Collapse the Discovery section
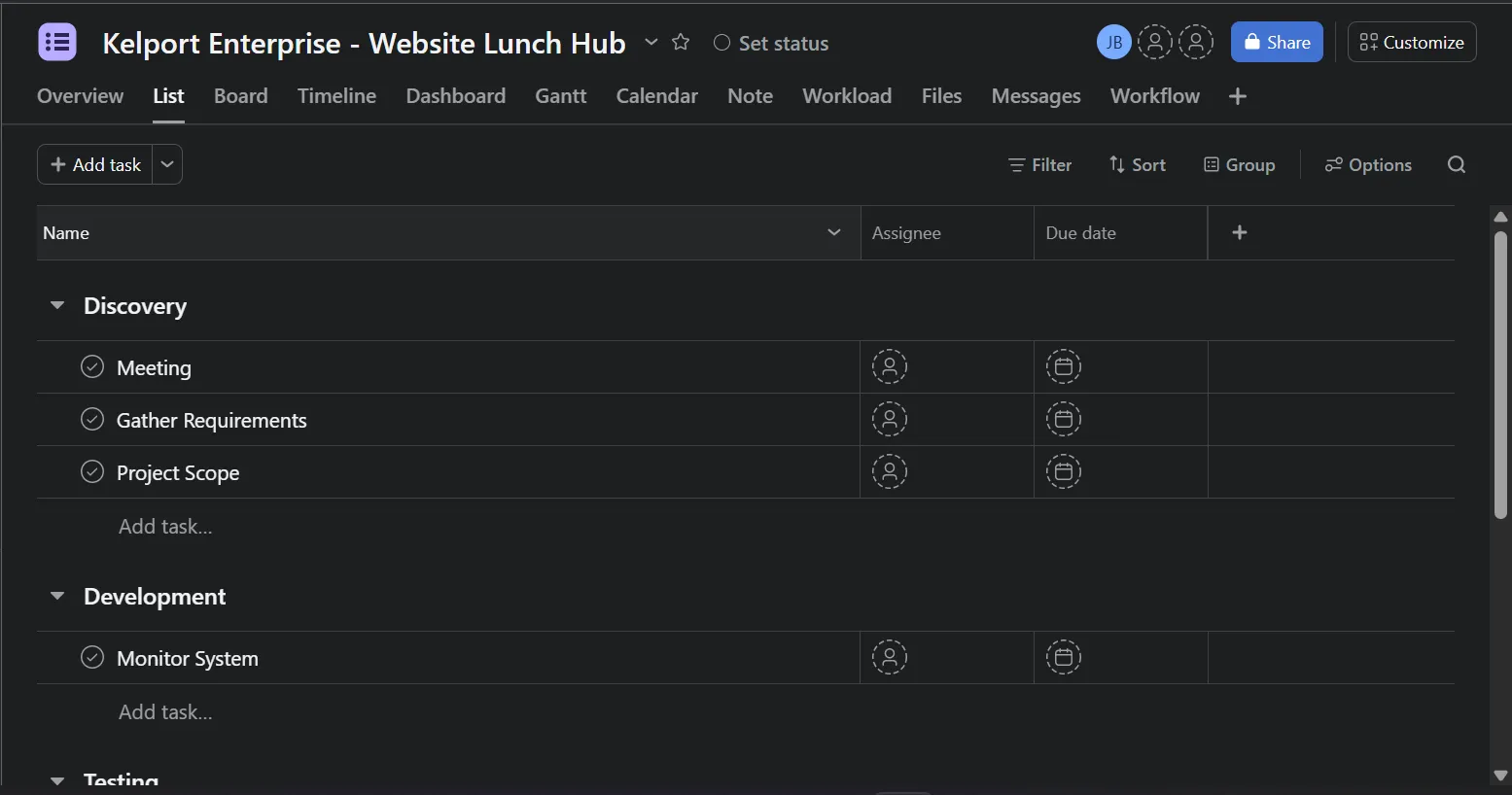1512x795 pixels. pos(57,306)
